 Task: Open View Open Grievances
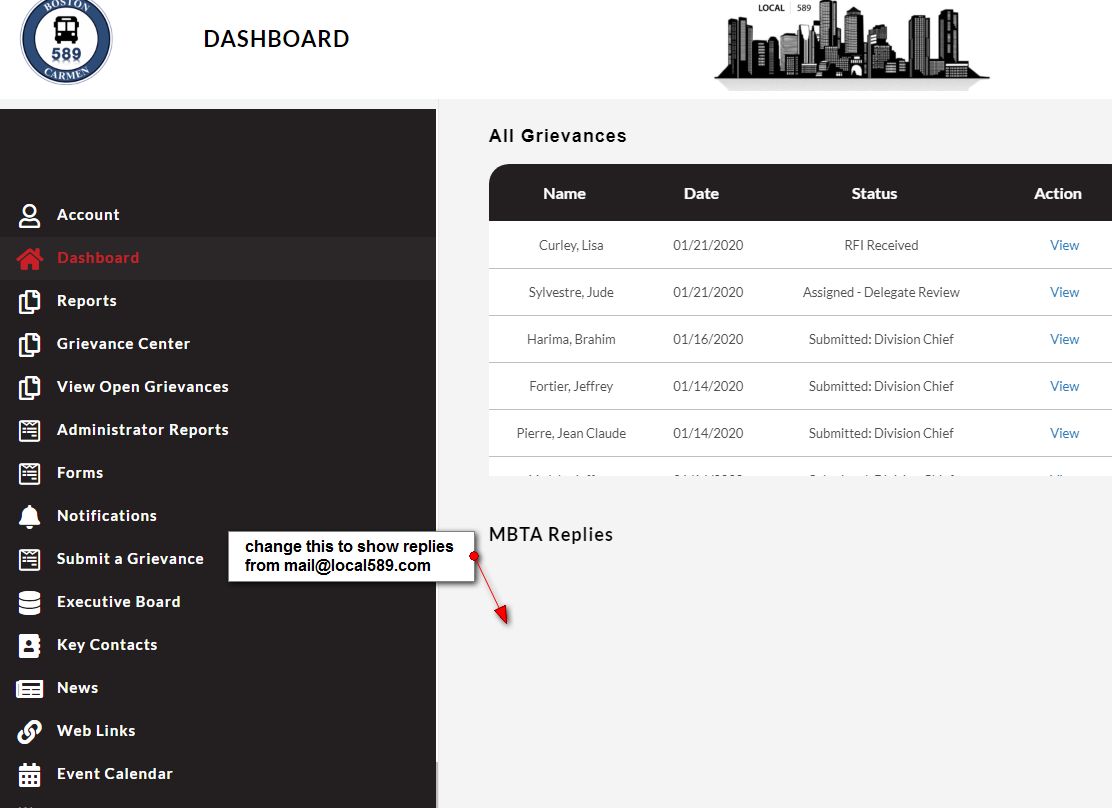point(143,387)
